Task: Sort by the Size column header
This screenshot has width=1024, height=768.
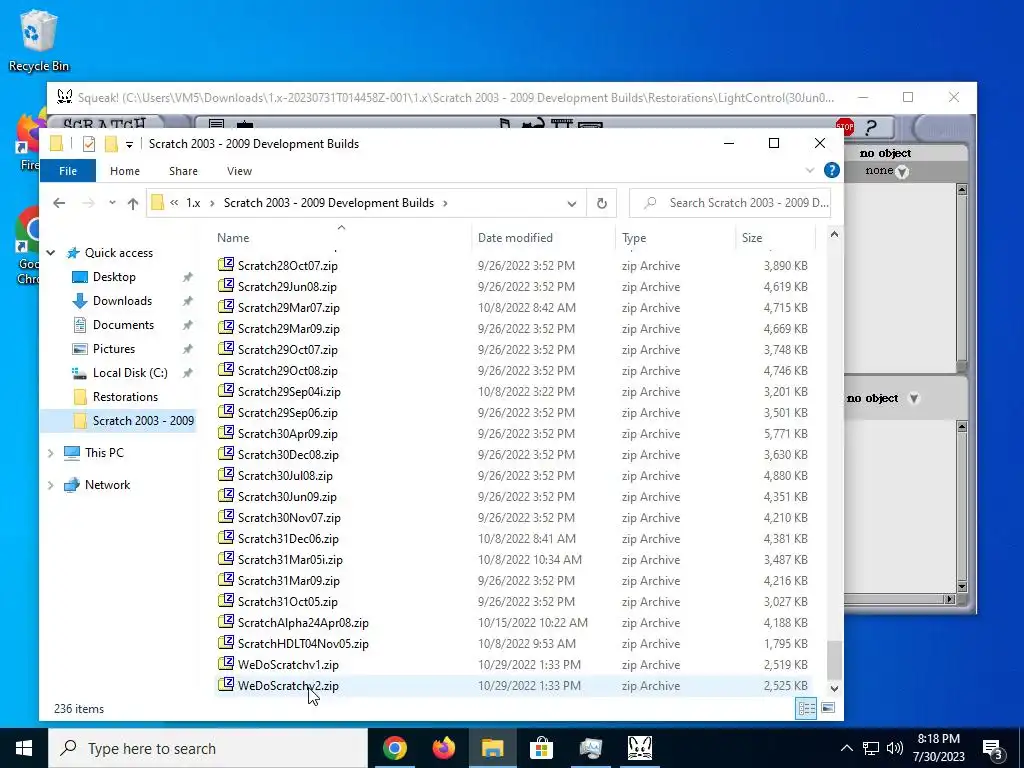Action: tap(775, 238)
